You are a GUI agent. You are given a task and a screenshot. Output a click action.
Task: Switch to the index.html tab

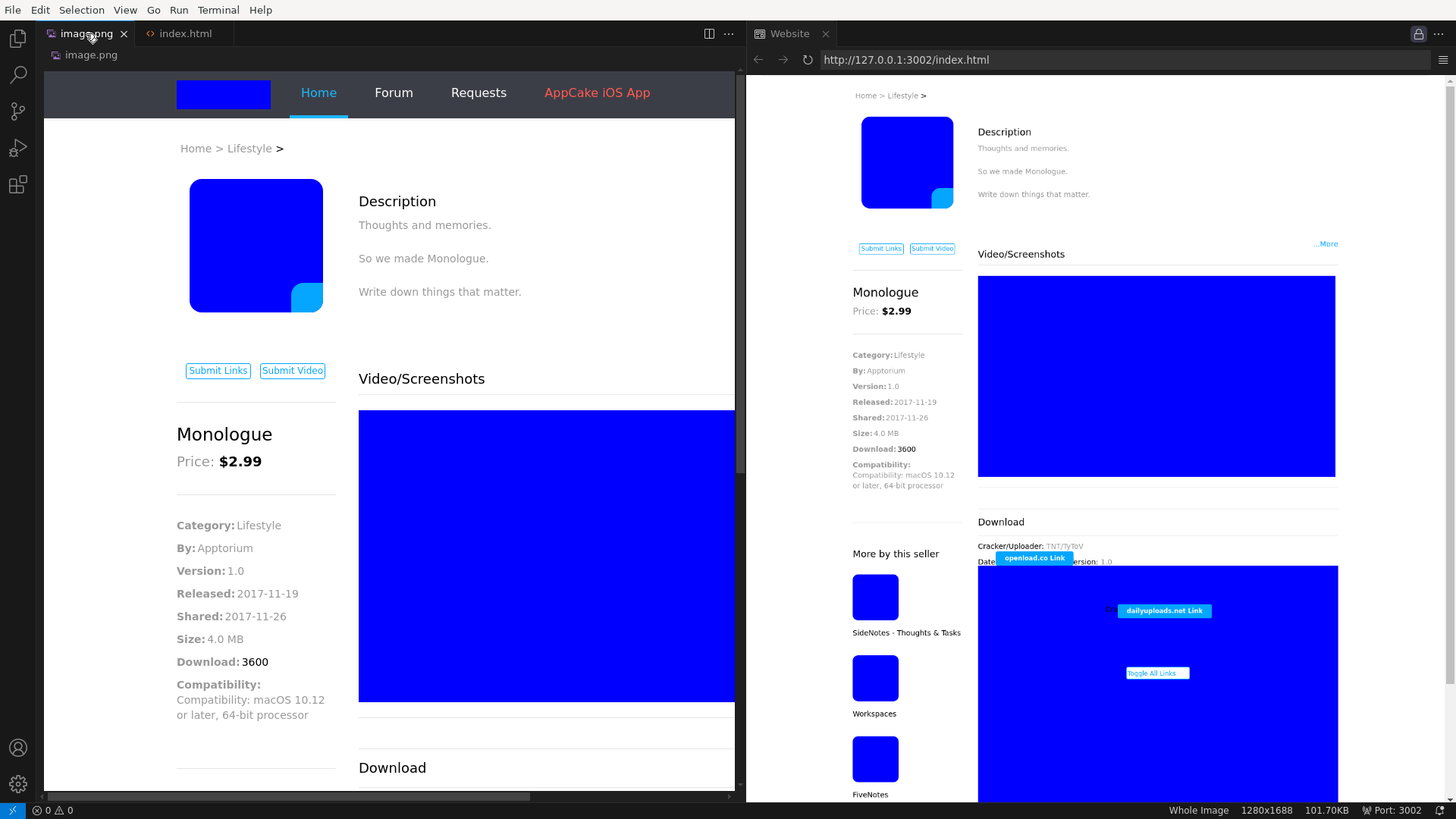(x=185, y=34)
